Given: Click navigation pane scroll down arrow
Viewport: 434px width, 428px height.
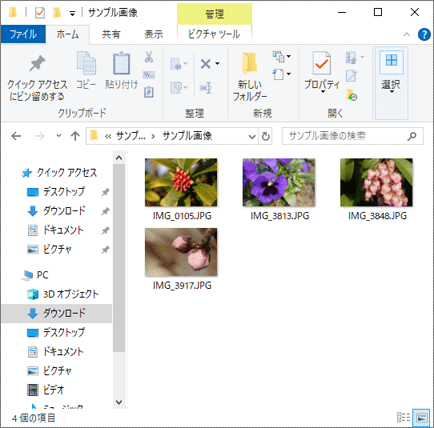Looking at the screenshot, I should [x=119, y=402].
